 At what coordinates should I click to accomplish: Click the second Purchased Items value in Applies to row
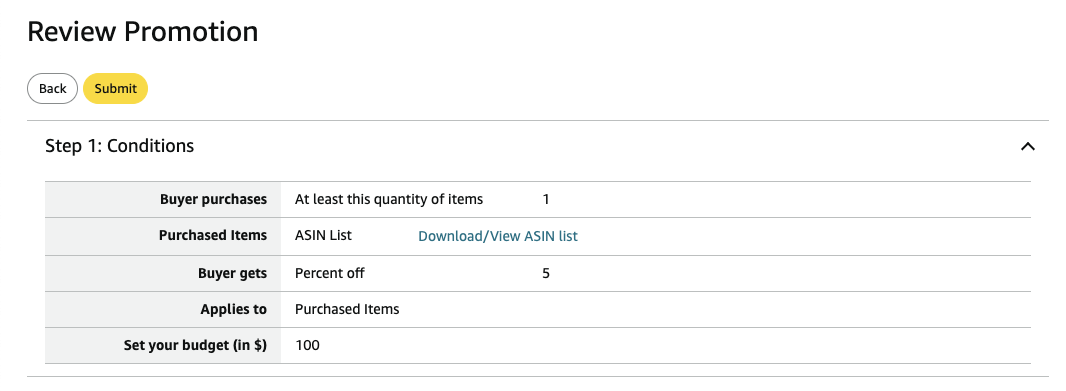[347, 309]
